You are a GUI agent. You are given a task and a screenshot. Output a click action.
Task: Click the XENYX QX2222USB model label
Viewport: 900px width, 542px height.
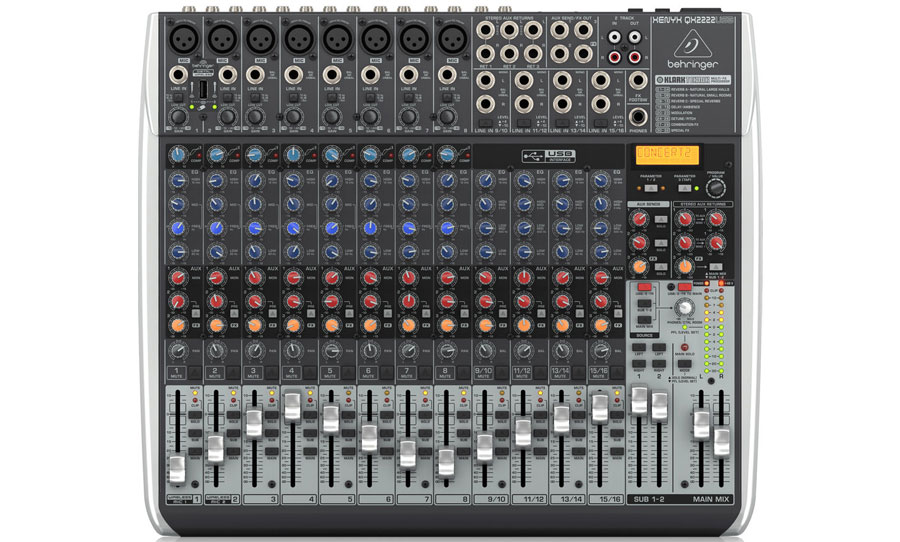click(x=693, y=20)
